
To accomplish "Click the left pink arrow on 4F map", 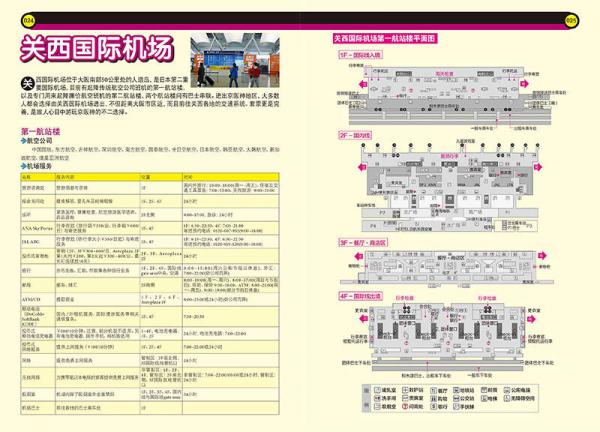I will 363,319.
